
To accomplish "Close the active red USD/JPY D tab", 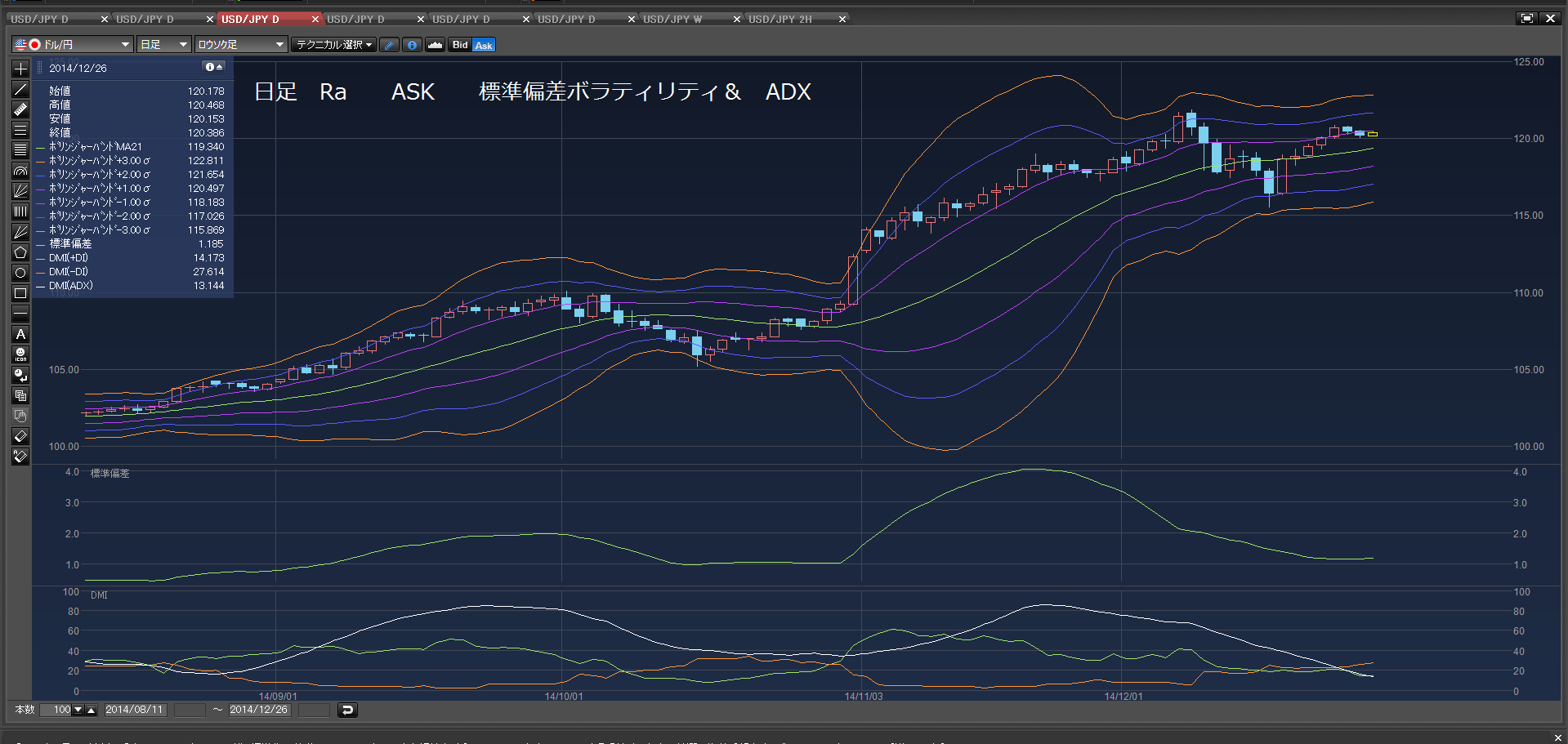I will click(315, 19).
